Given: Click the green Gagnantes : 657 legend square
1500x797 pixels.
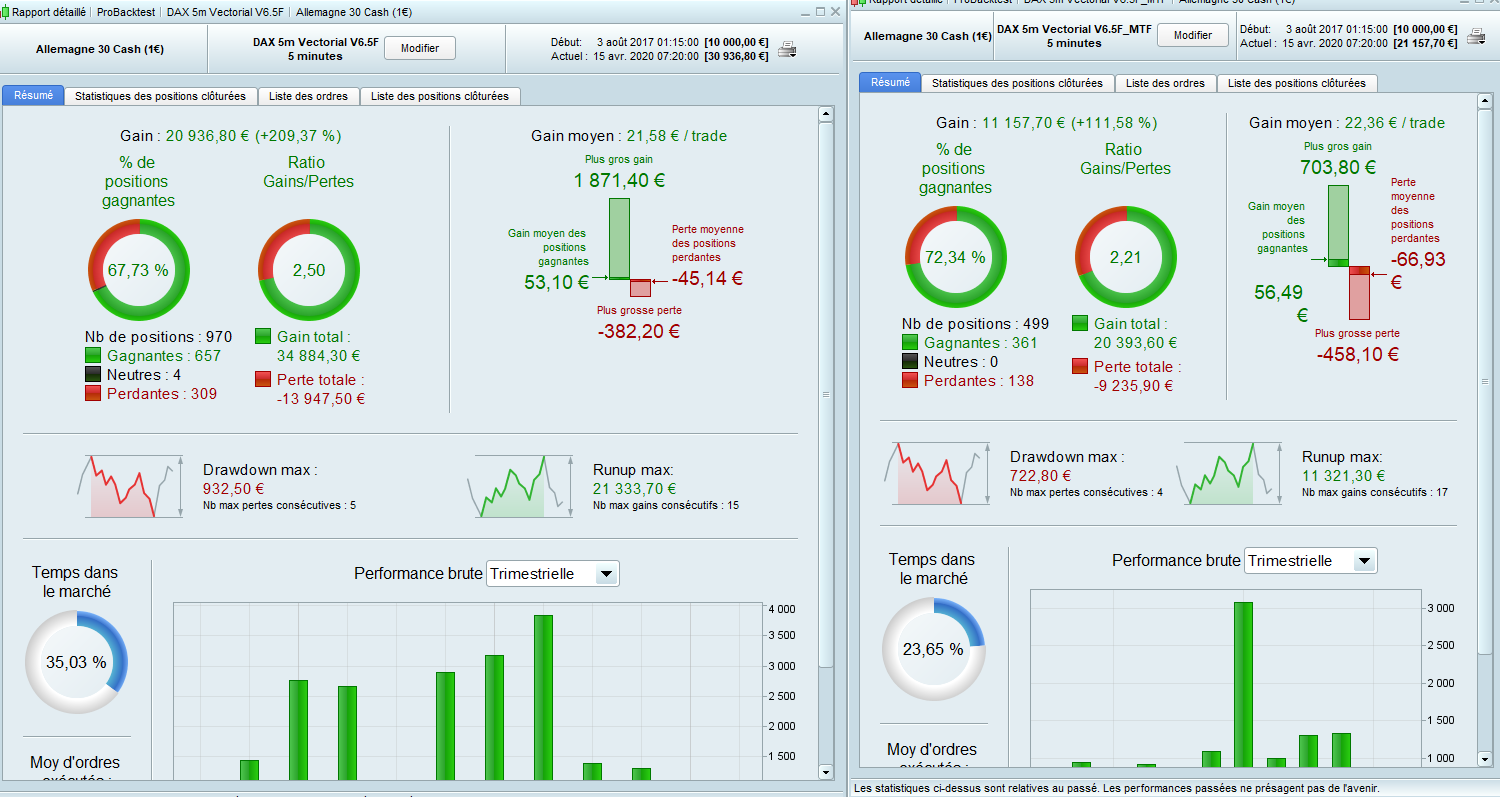Looking at the screenshot, I should click(x=94, y=355).
